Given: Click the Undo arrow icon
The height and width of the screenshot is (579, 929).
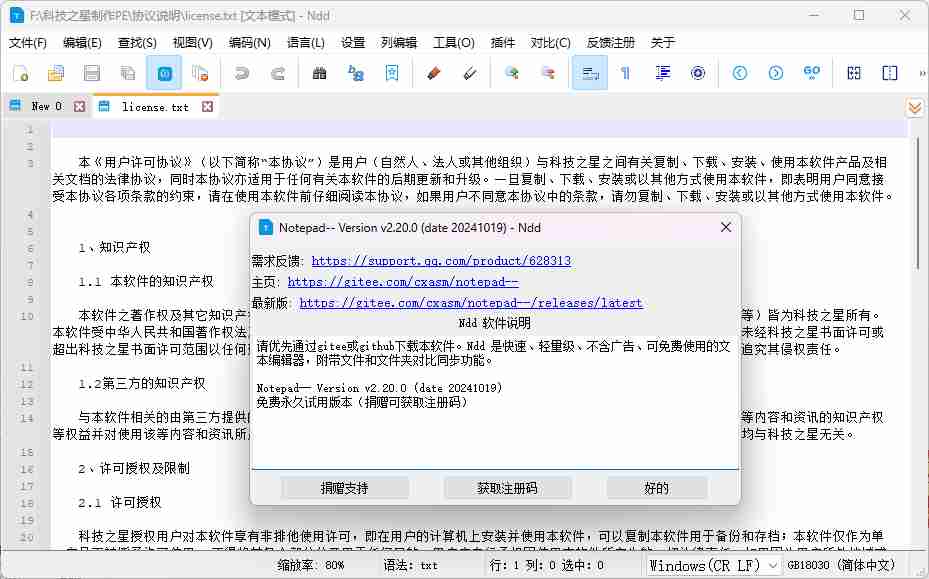Looking at the screenshot, I should [x=241, y=73].
